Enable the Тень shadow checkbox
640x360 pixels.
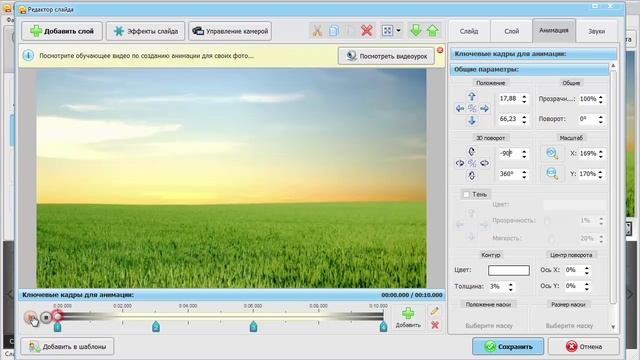click(466, 195)
